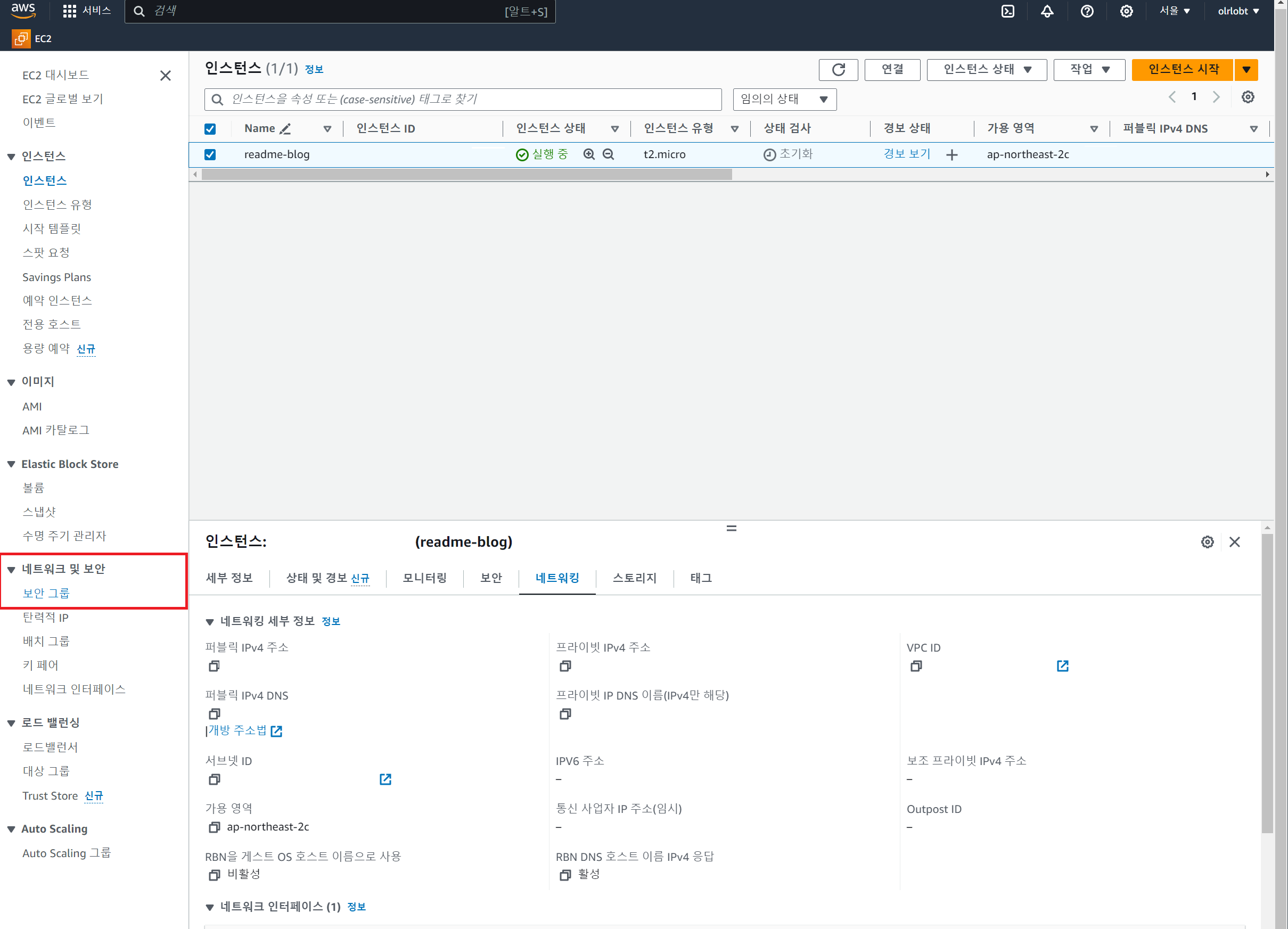Open AWS CloudShell icon in top bar
This screenshot has width=1288, height=929.
click(1007, 11)
